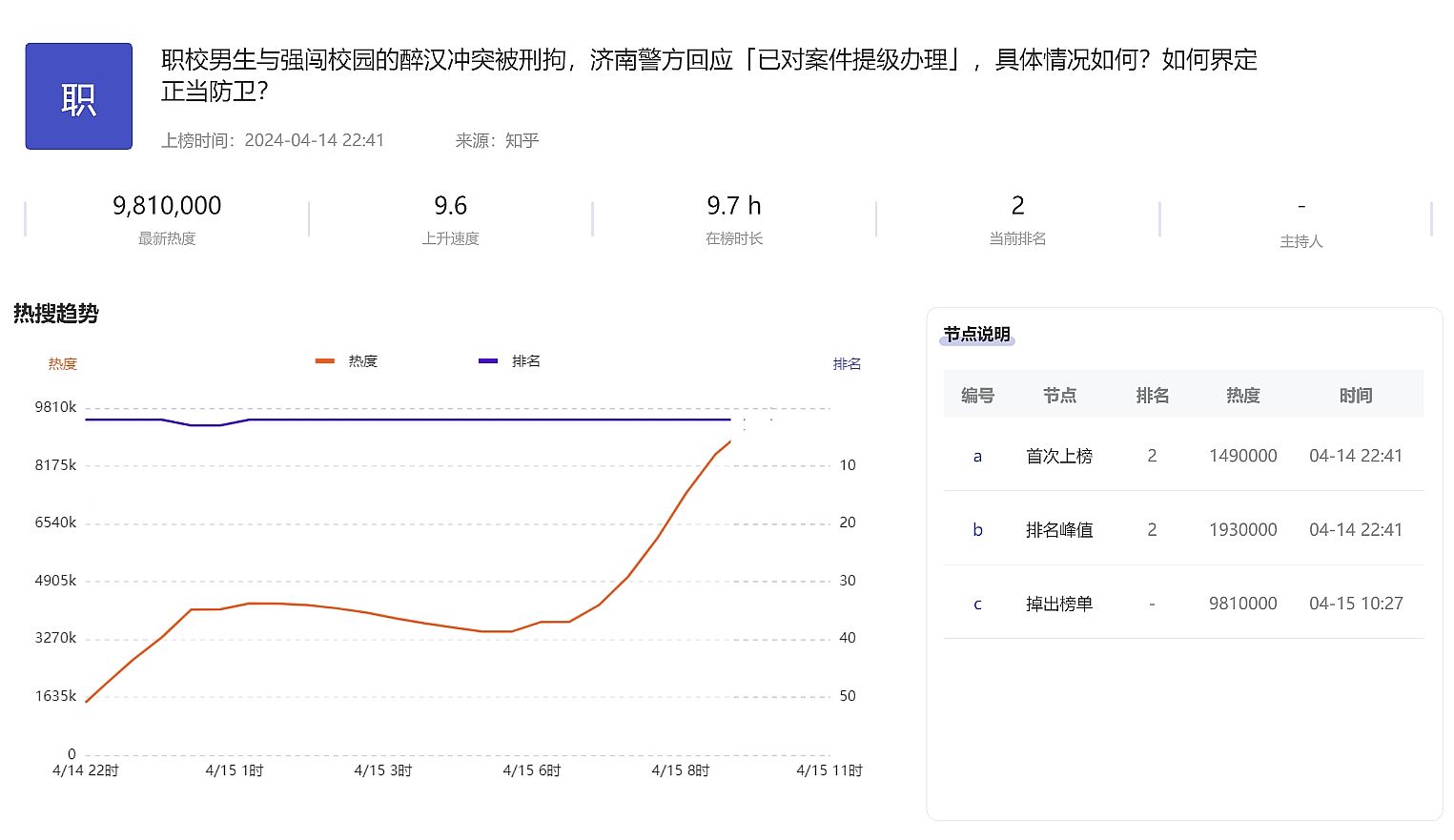1454x840 pixels.
Task: Click the 编号 column header
Action: [x=977, y=395]
